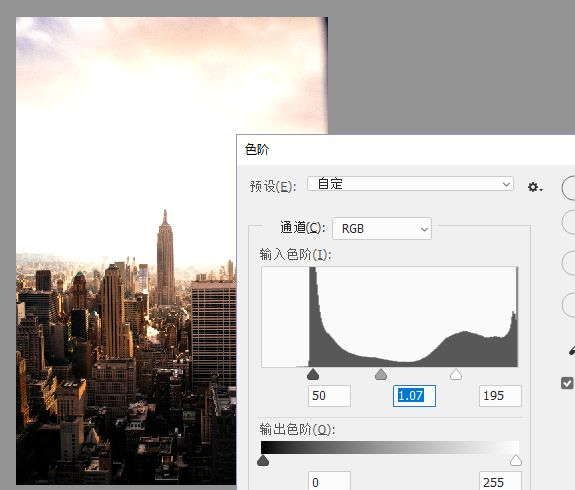
Task: Click the output levels field showing 0
Action: [x=329, y=481]
